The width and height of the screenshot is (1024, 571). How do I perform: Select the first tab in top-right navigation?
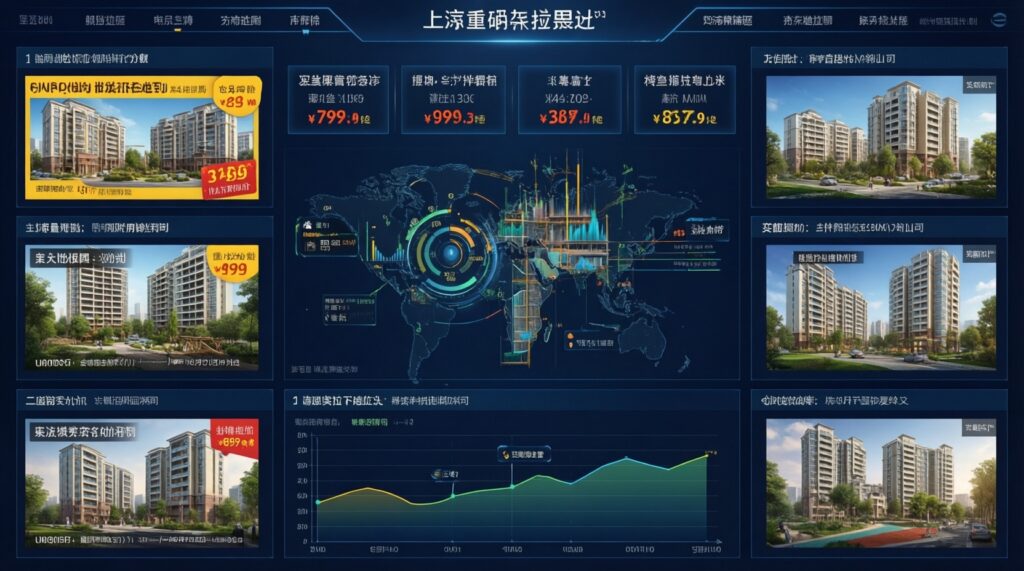point(729,20)
